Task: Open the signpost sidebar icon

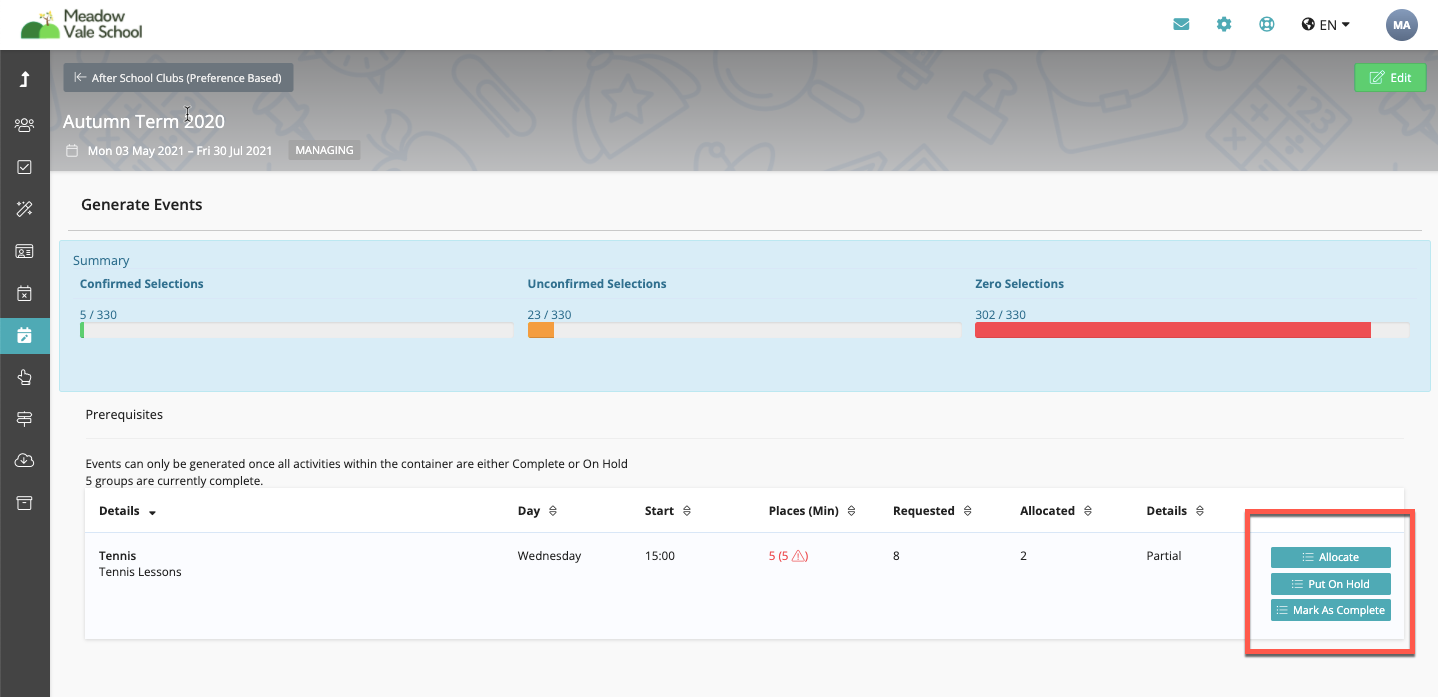Action: tap(25, 419)
